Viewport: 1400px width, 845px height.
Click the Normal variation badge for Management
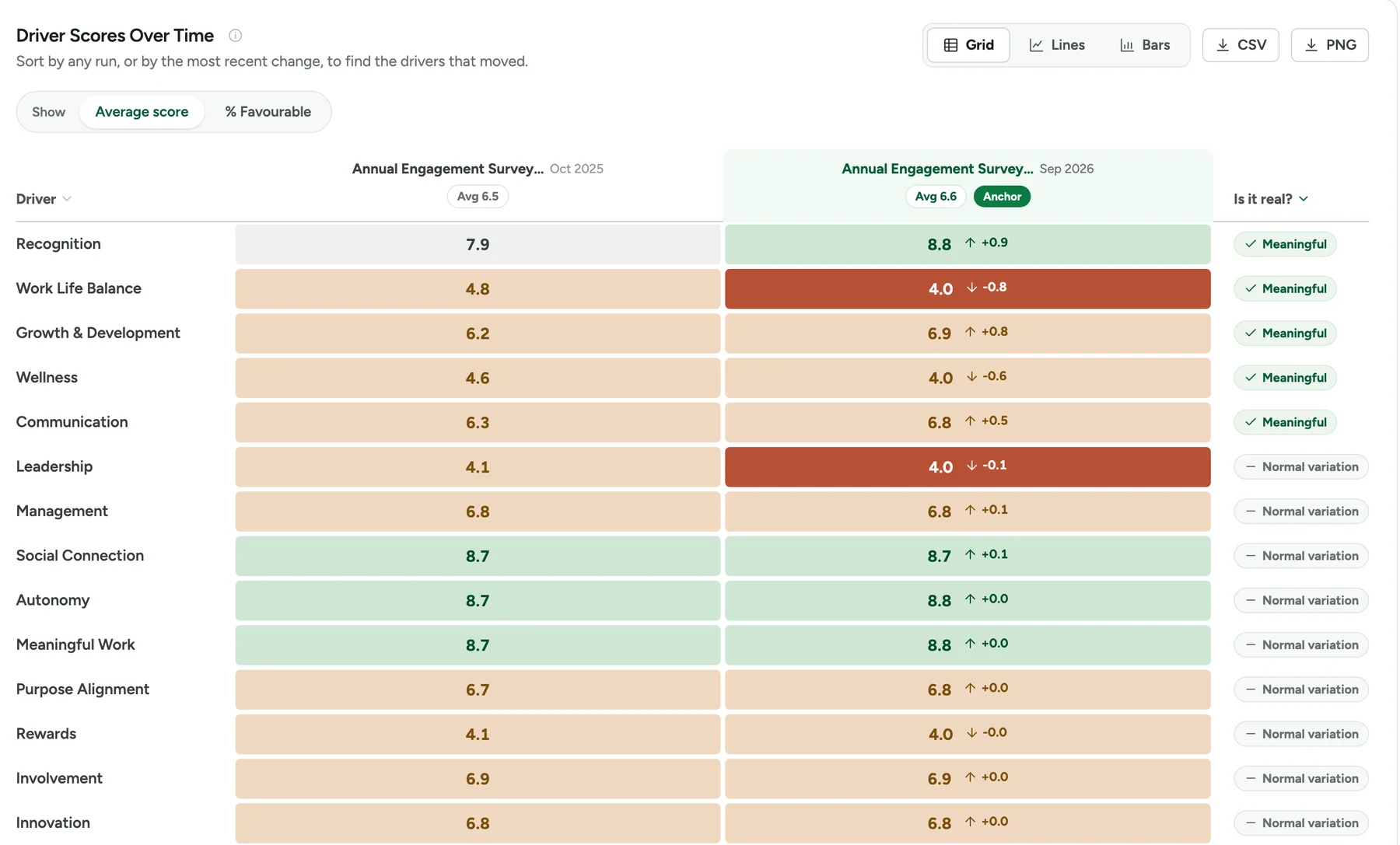(1301, 512)
